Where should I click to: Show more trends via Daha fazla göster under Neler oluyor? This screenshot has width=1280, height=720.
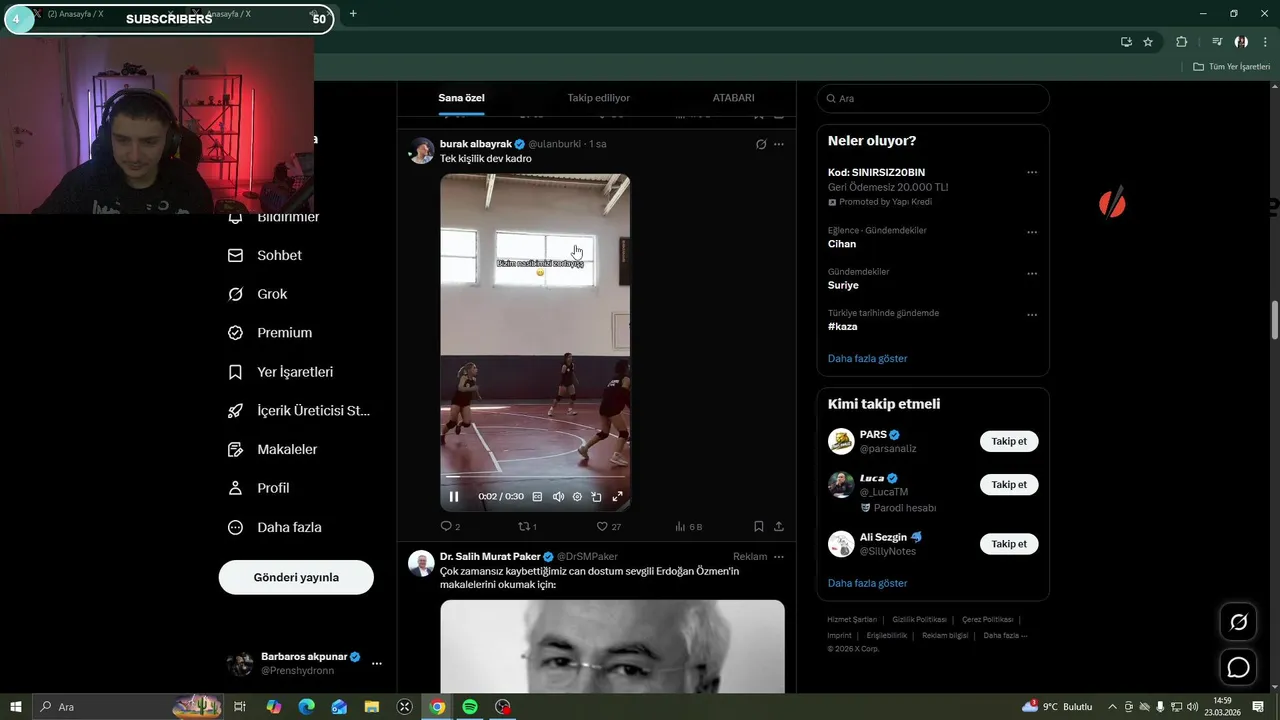(x=867, y=358)
